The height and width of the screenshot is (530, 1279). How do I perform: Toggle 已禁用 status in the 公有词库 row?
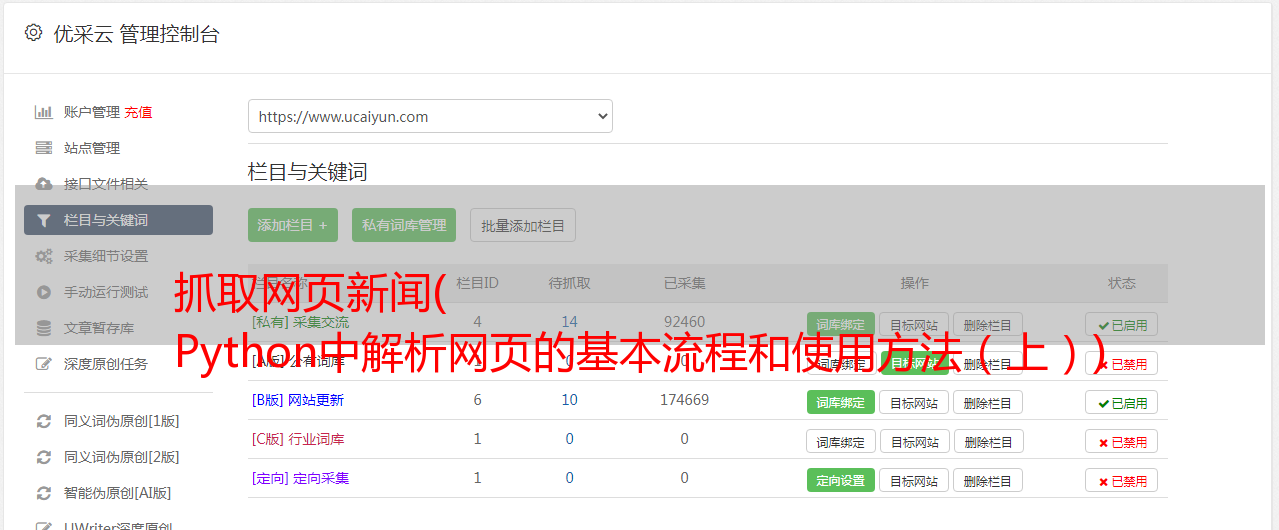1122,364
